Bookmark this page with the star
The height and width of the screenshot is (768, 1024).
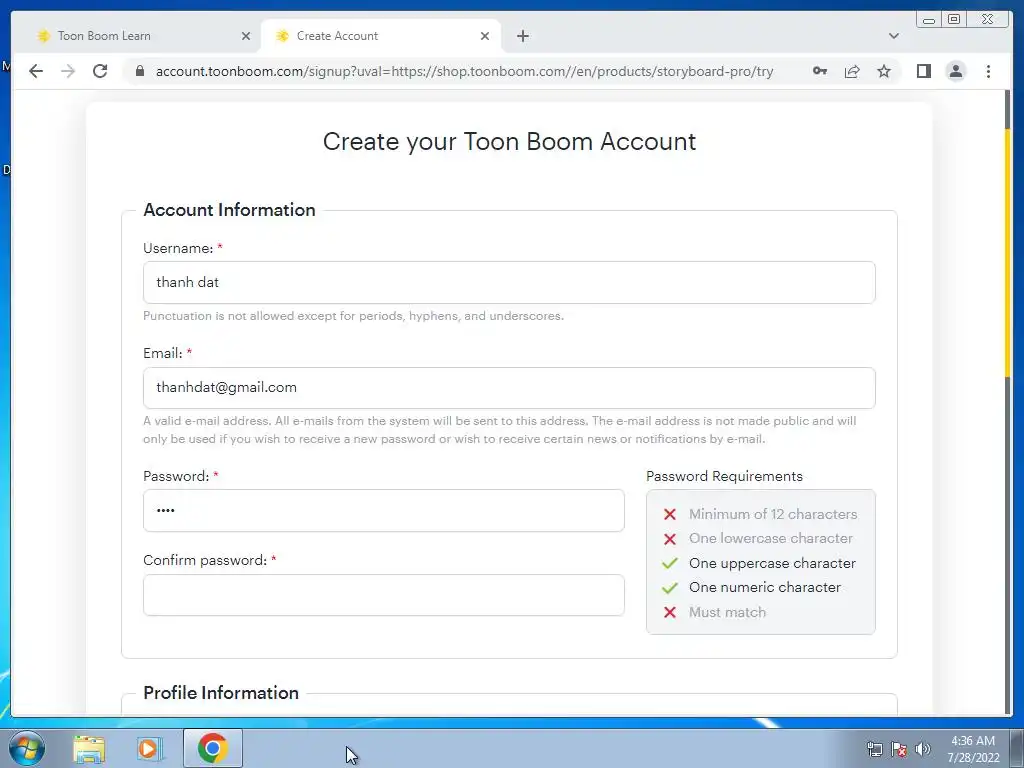point(884,71)
